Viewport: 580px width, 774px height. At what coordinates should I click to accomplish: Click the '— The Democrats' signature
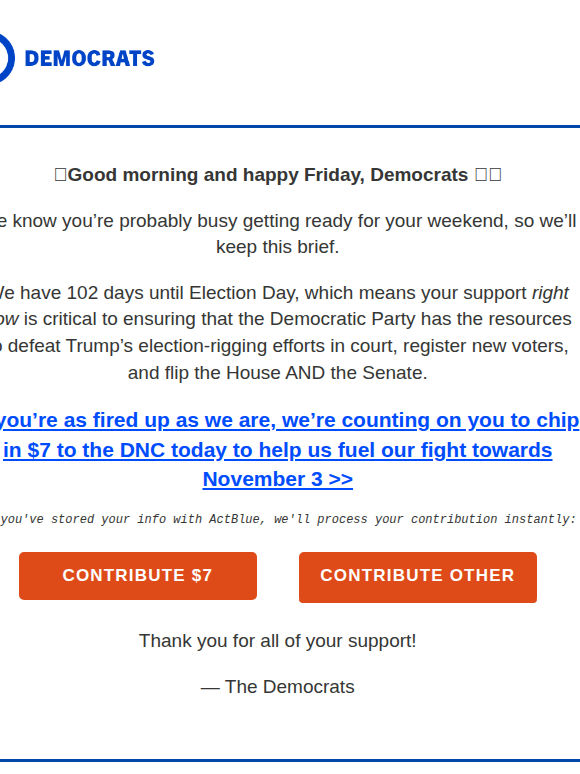click(x=277, y=687)
